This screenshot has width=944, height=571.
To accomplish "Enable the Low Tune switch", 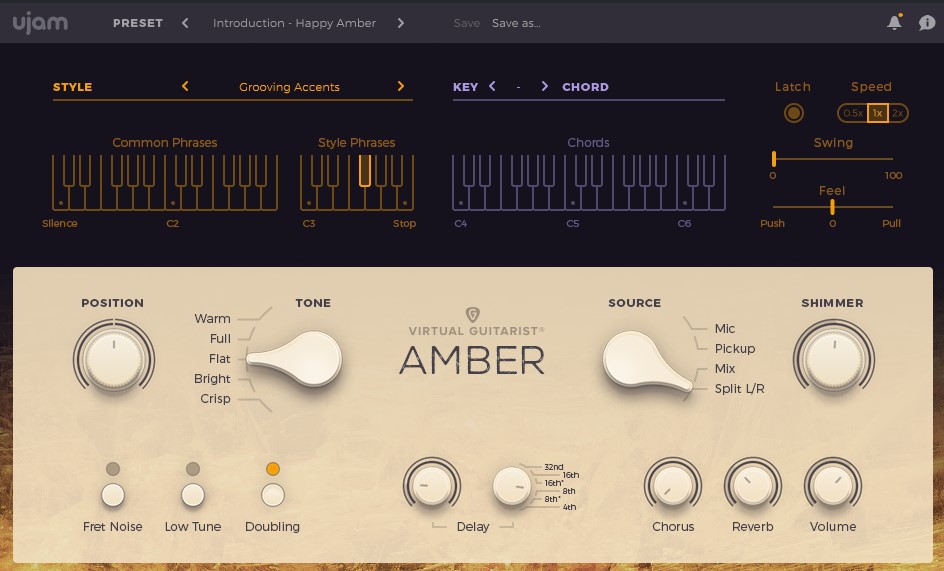I will tap(193, 494).
